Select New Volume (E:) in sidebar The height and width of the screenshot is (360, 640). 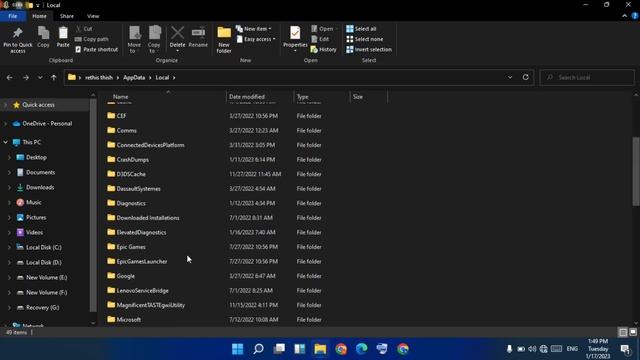coord(46,278)
